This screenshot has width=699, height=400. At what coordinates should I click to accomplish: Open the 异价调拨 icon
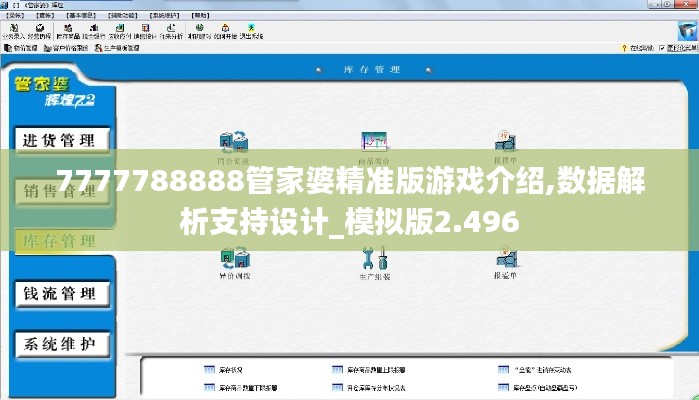(234, 263)
